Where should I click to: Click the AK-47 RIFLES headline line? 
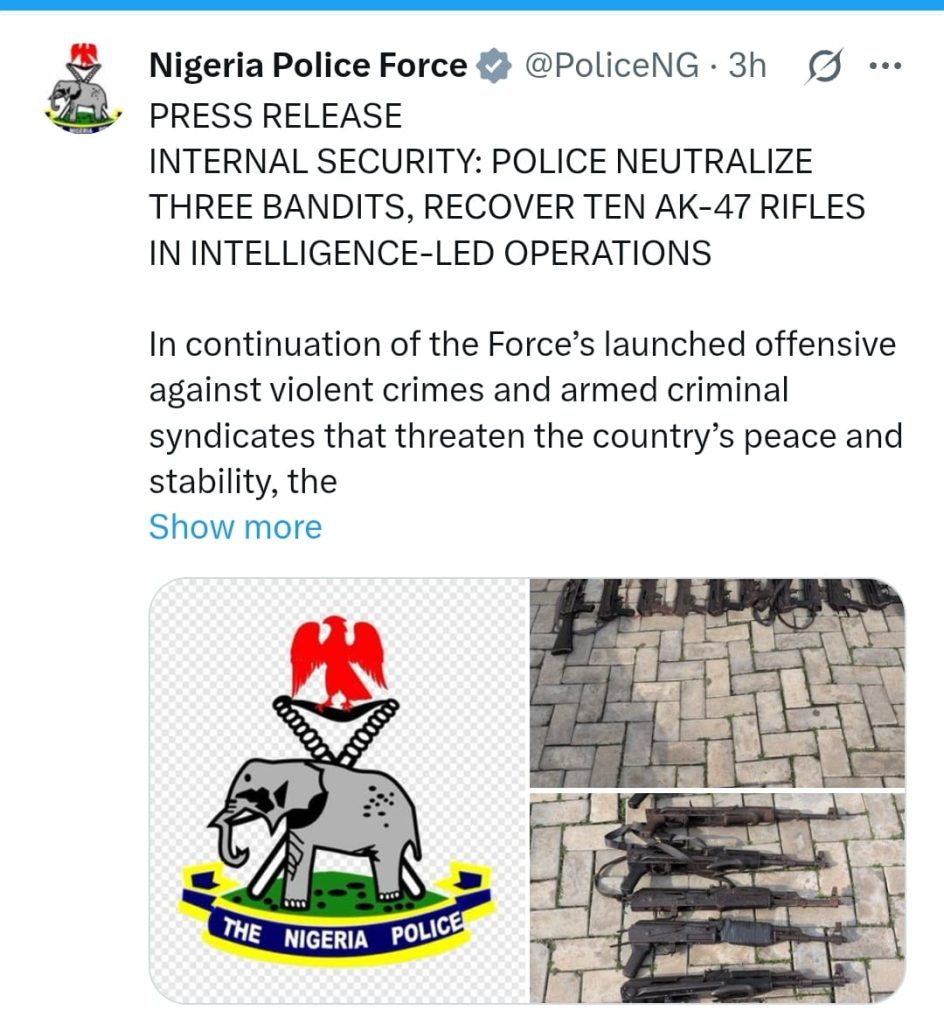point(507,207)
